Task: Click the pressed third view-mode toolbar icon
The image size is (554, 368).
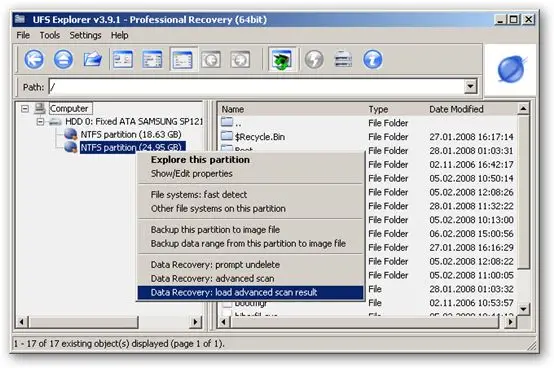Action: [182, 59]
